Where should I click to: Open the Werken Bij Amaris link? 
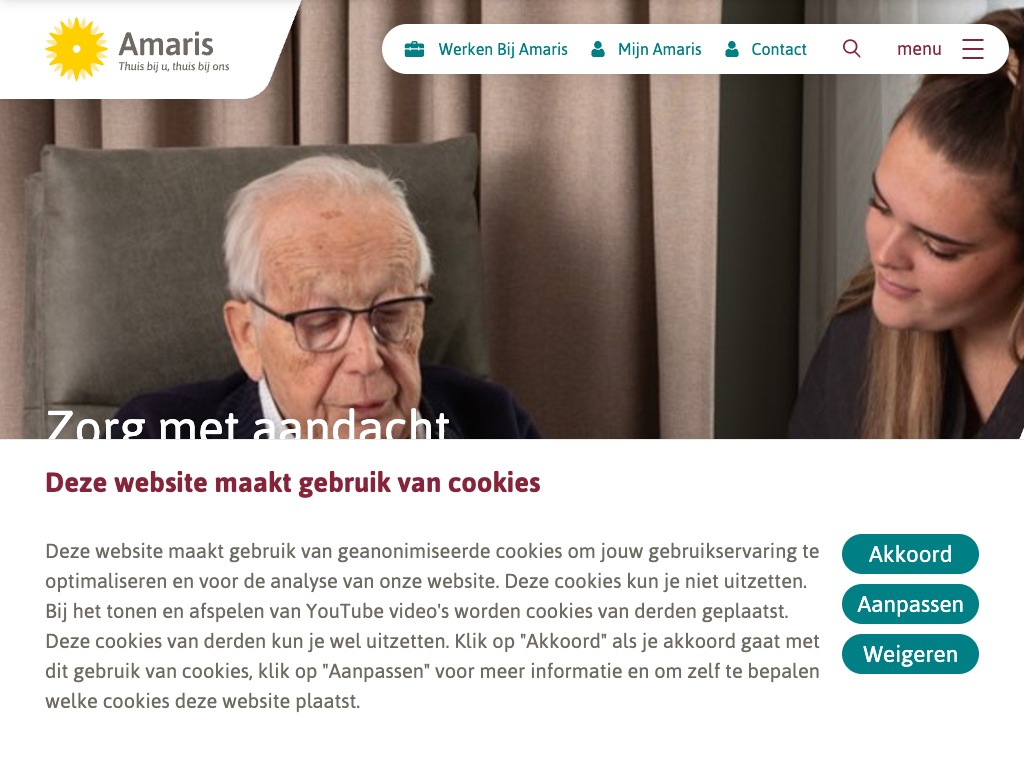(503, 49)
